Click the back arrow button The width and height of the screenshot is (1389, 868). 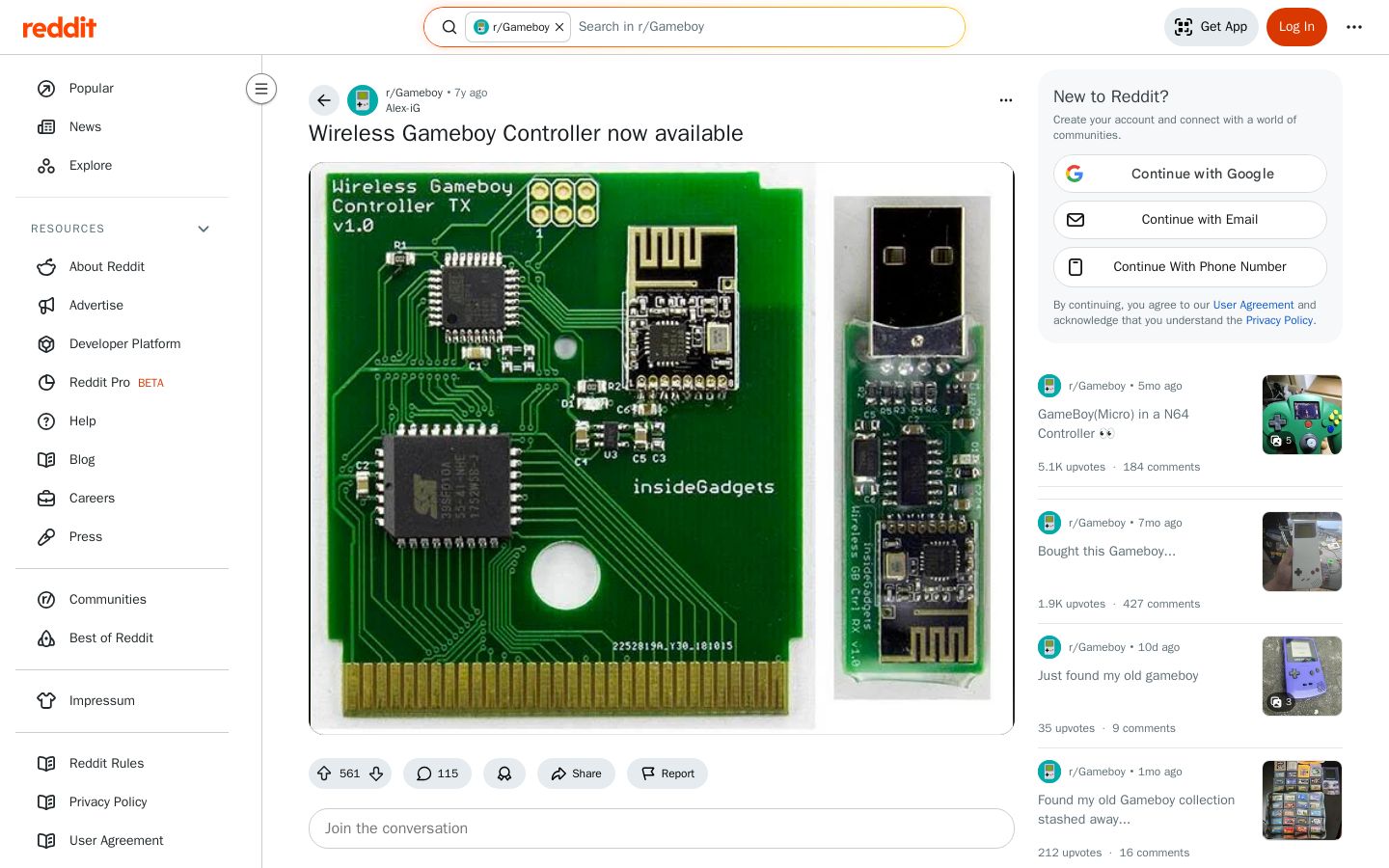coord(324,100)
